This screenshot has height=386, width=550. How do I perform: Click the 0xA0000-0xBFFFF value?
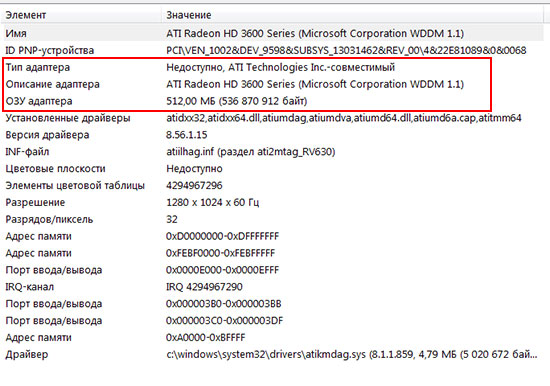point(206,337)
